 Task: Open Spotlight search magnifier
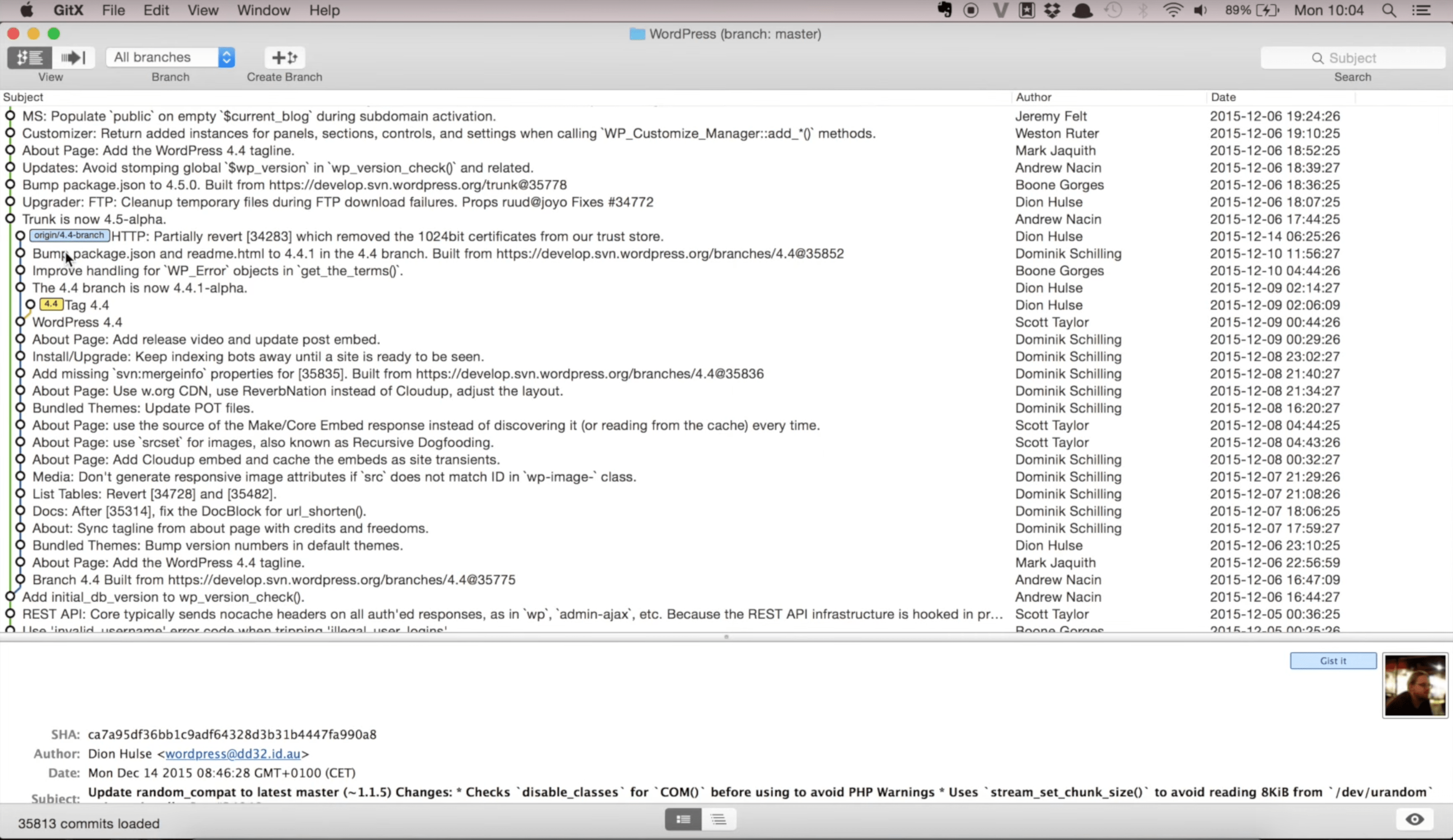pos(1389,11)
